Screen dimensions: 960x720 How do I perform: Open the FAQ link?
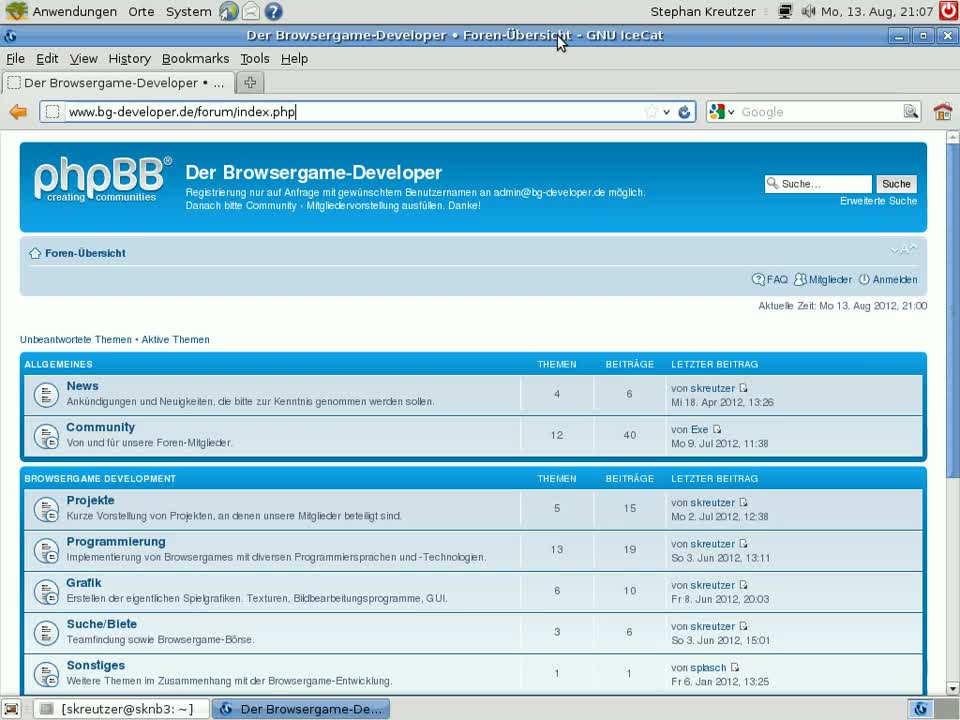[770, 279]
